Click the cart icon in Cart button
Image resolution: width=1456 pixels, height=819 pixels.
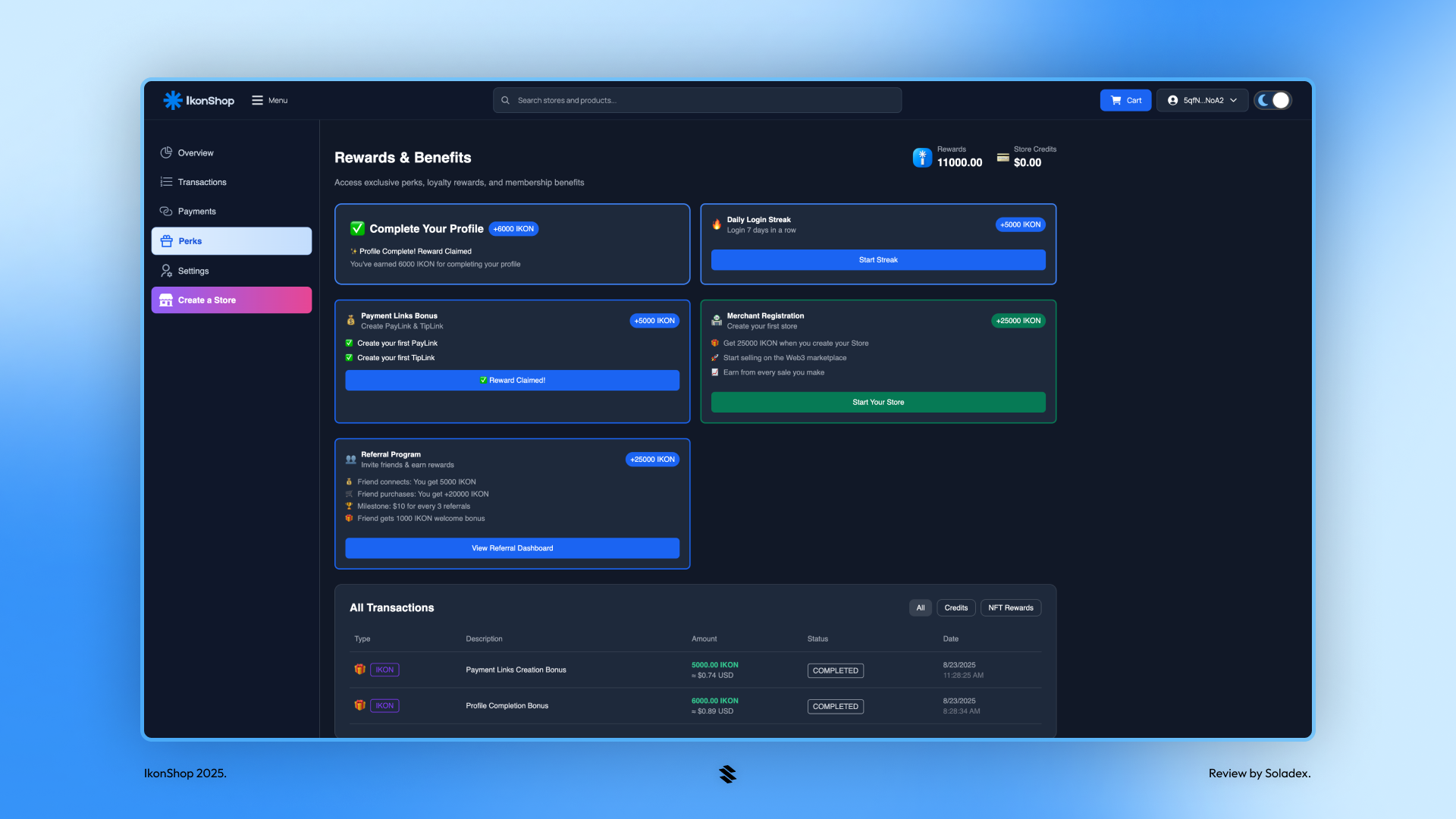[1116, 100]
